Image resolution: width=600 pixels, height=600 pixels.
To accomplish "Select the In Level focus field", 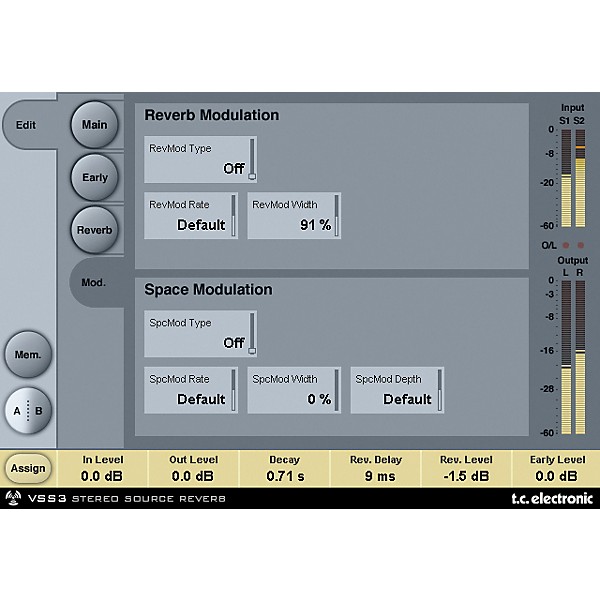I will [x=102, y=469].
